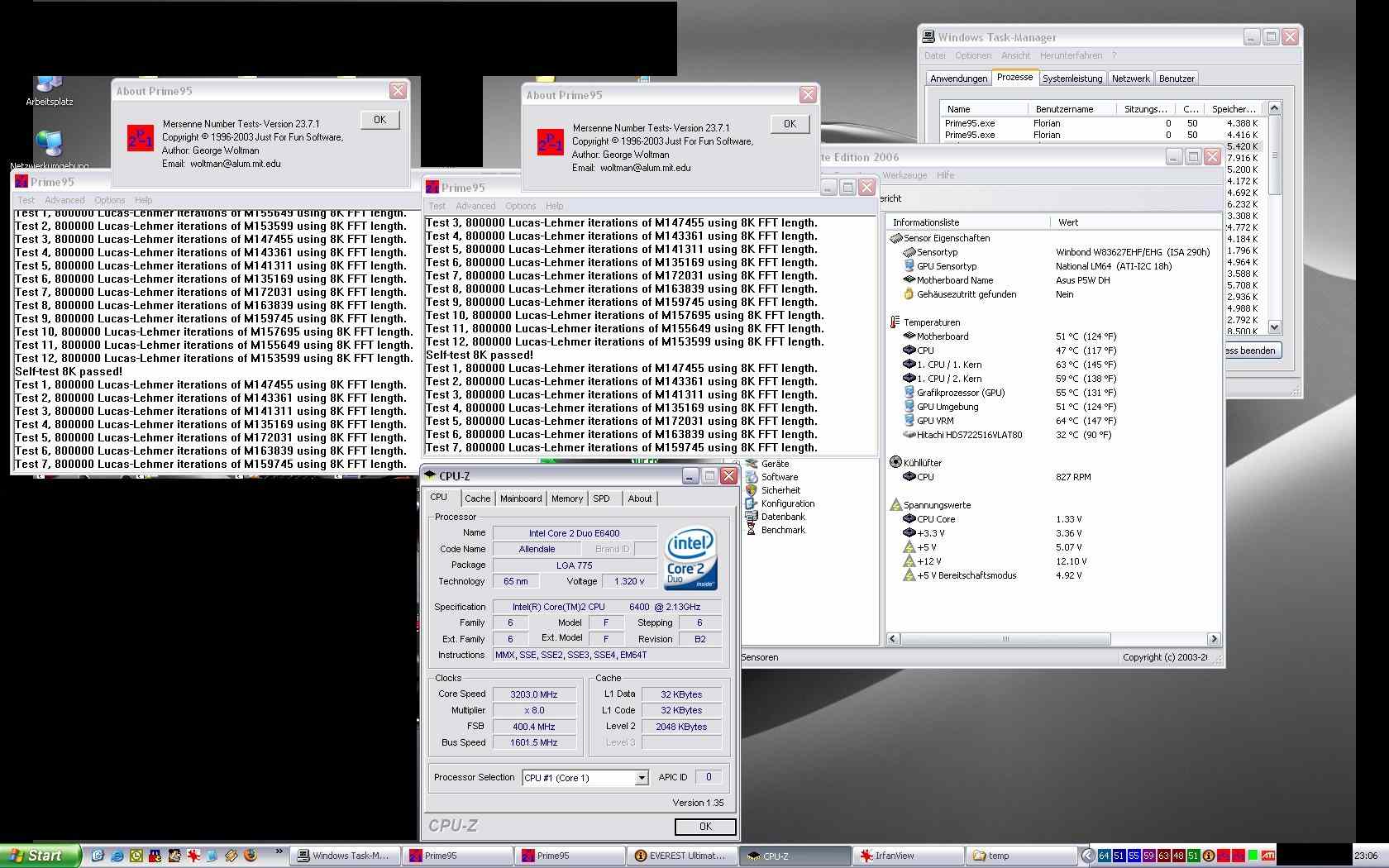Click the EVEREST horizontal scrollbar thumb
Screen dimensions: 1389x868
pyautogui.click(x=1005, y=639)
